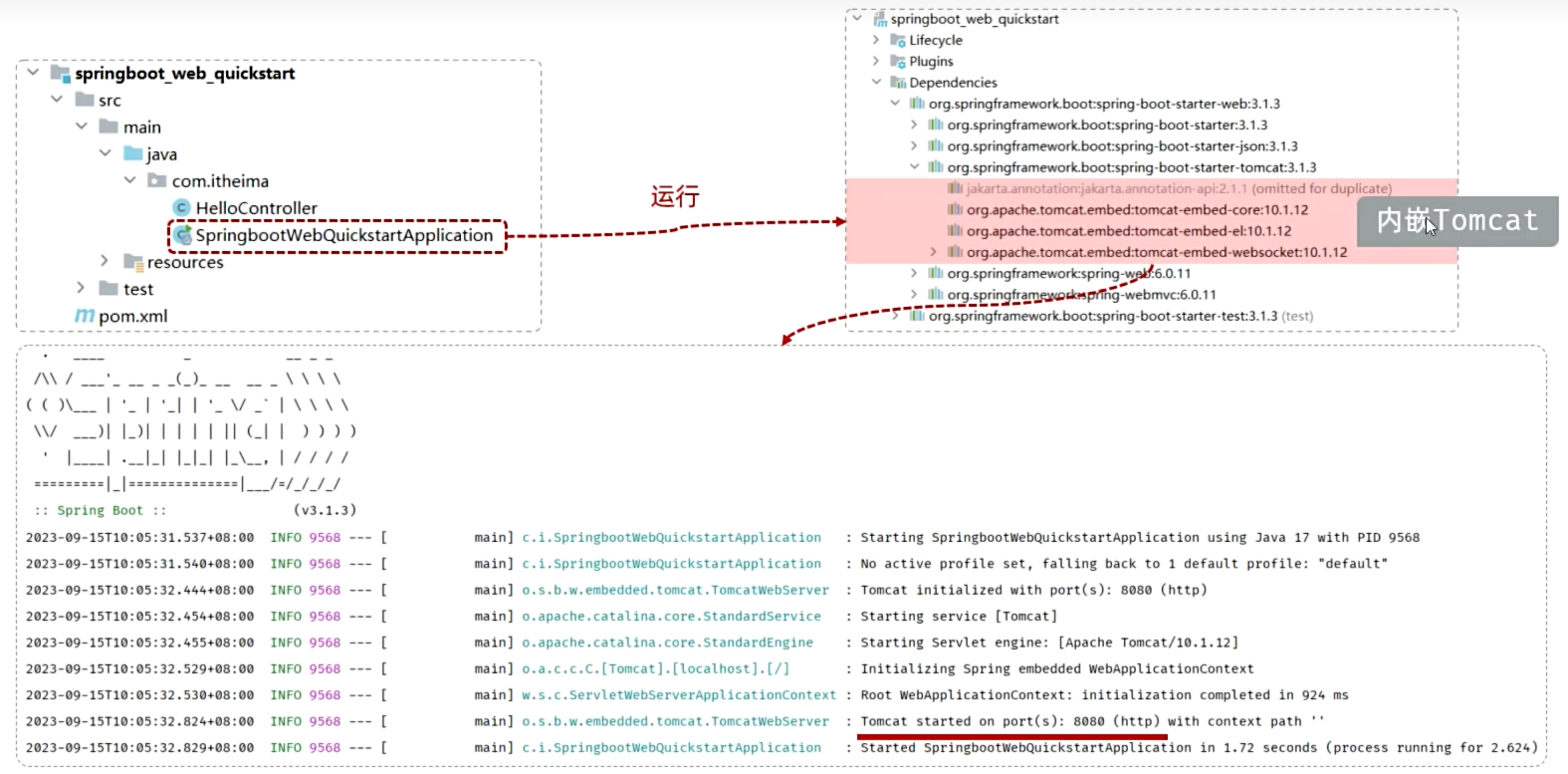The image size is (1568, 774).
Task: Collapse the com.itheima package
Action: pos(129,180)
